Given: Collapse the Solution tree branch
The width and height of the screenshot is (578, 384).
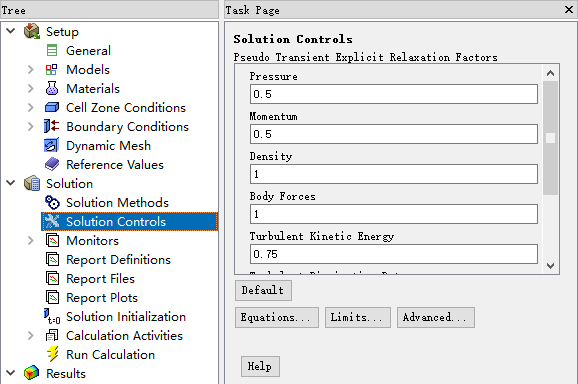Looking at the screenshot, I should point(11,182).
